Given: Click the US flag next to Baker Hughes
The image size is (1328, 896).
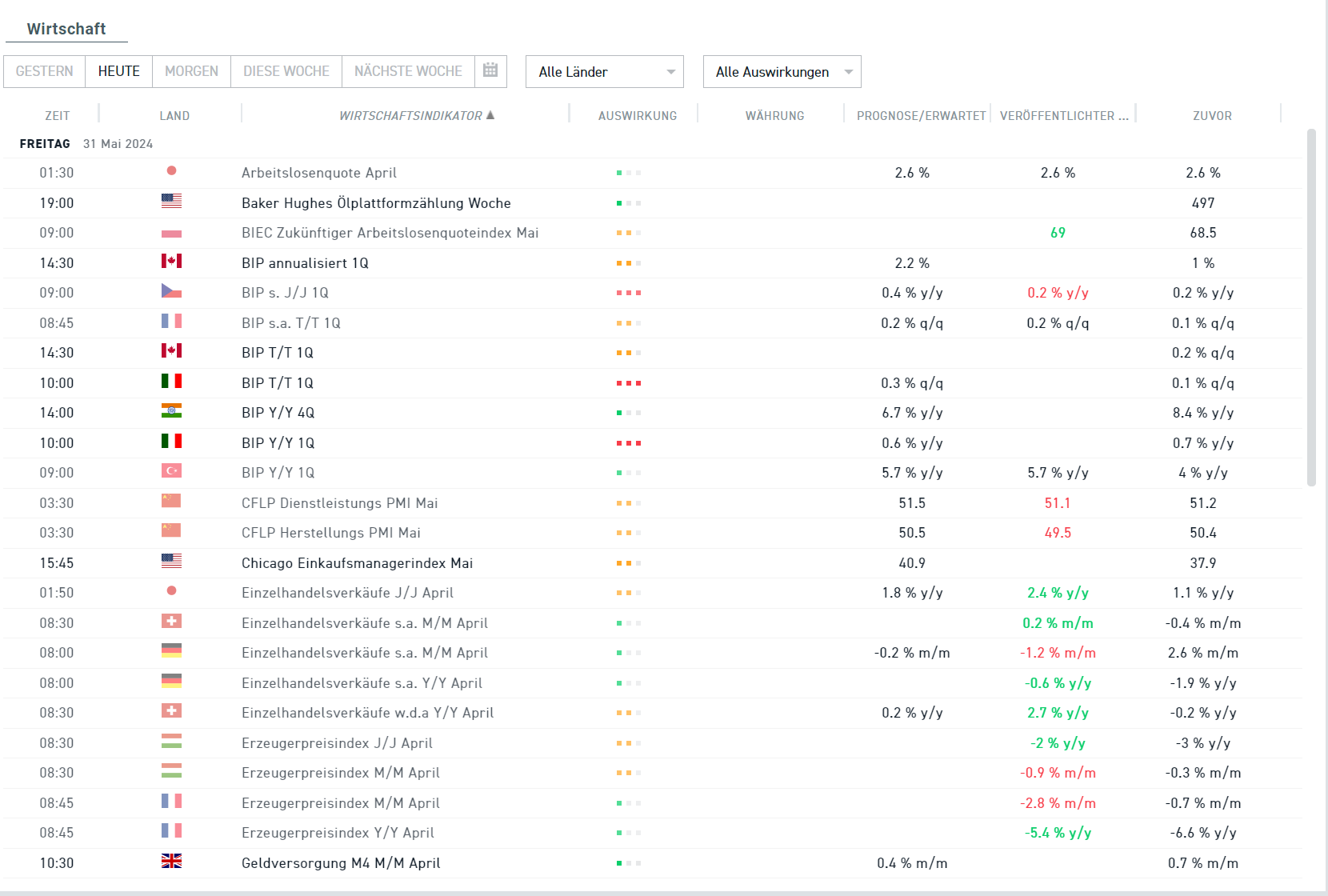Looking at the screenshot, I should [x=171, y=202].
